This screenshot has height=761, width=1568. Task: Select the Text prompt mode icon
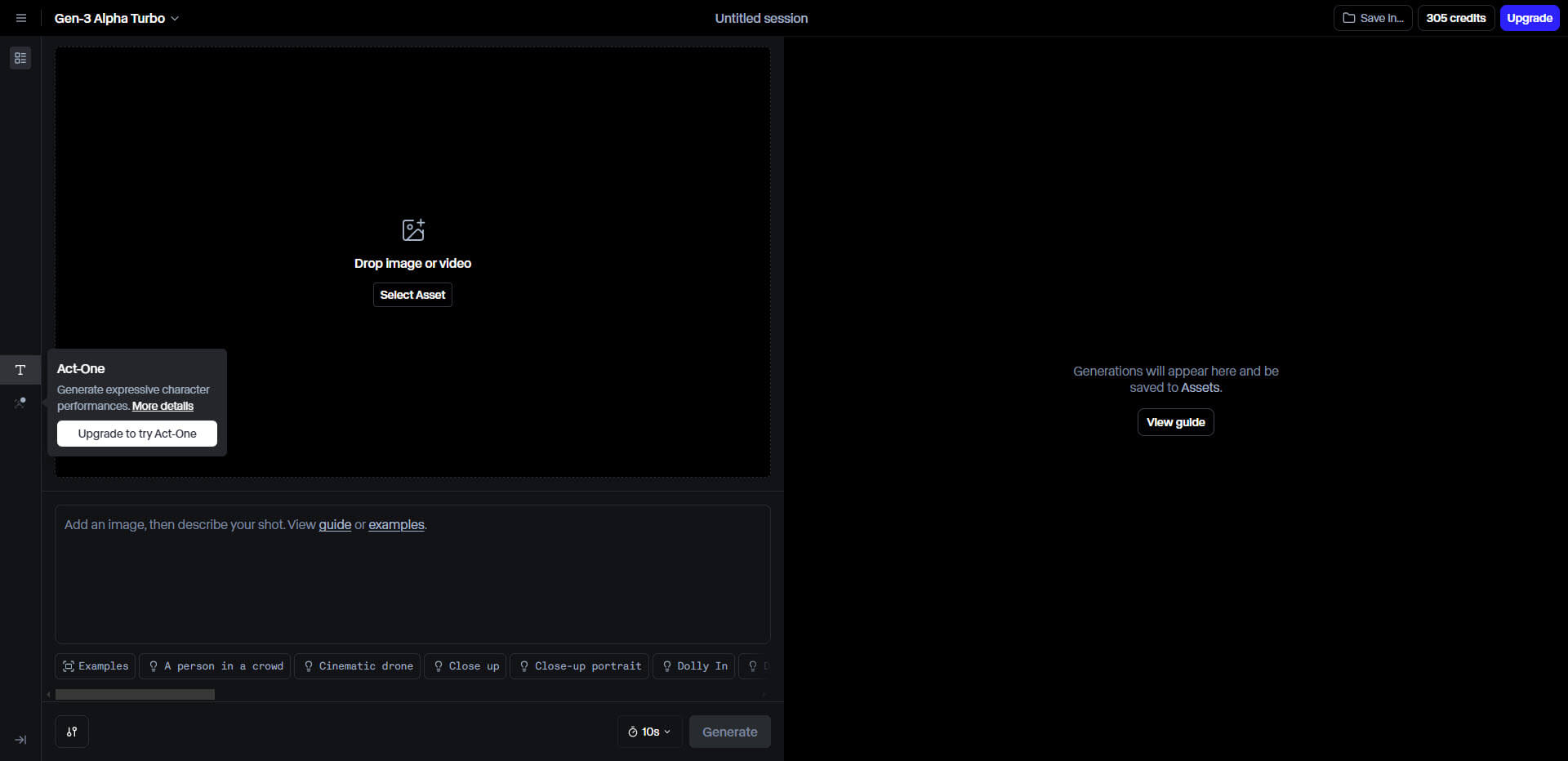coord(20,370)
